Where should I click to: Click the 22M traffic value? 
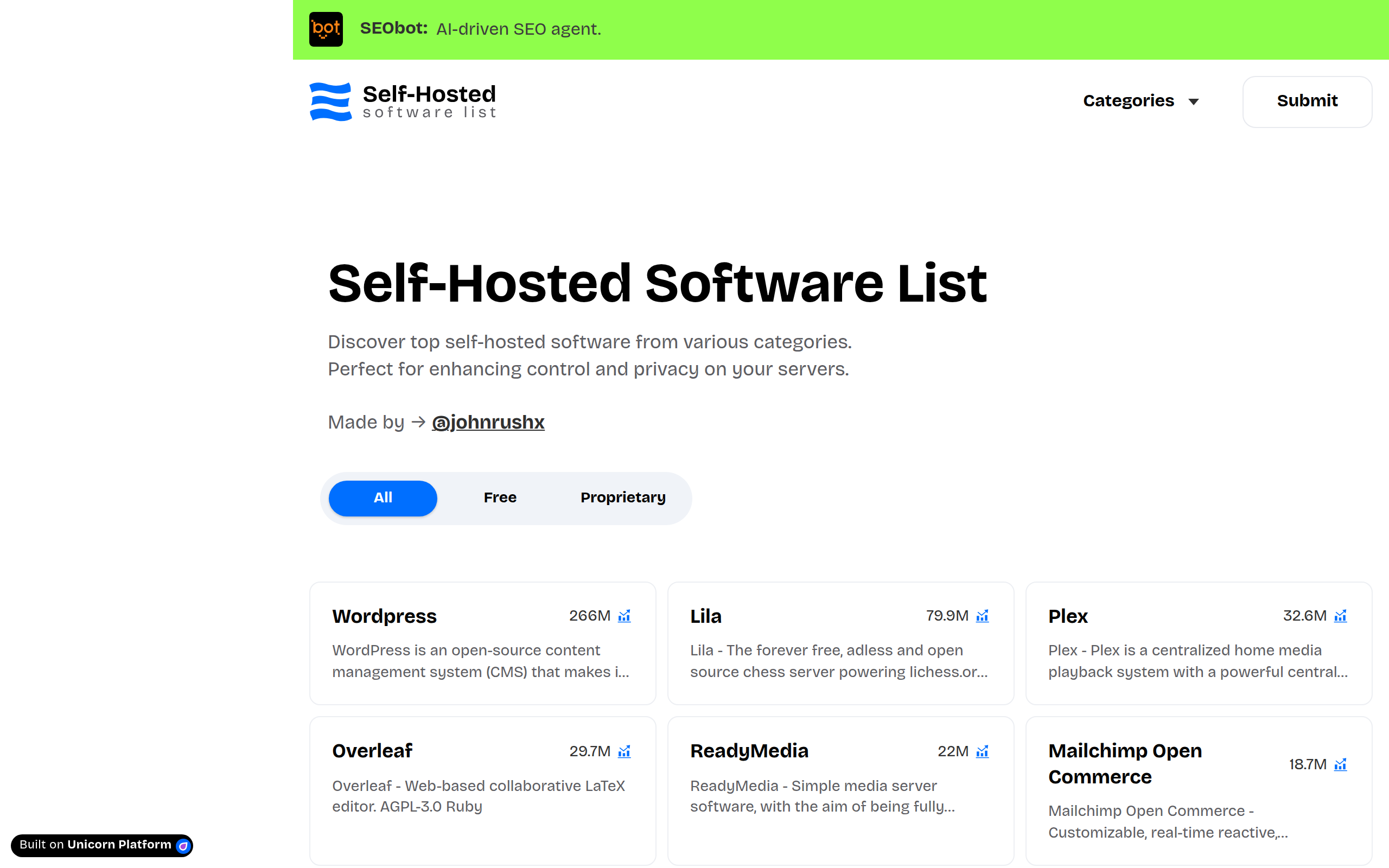click(953, 751)
